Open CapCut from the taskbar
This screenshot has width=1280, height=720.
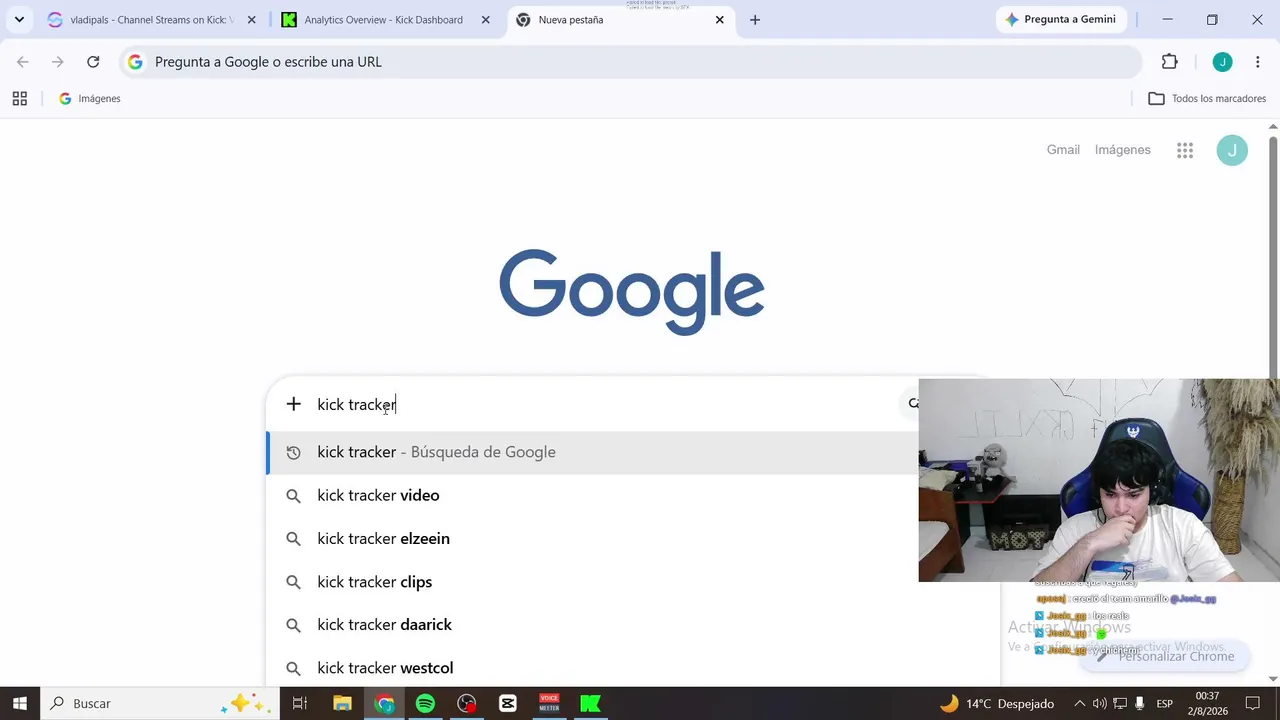(x=508, y=704)
